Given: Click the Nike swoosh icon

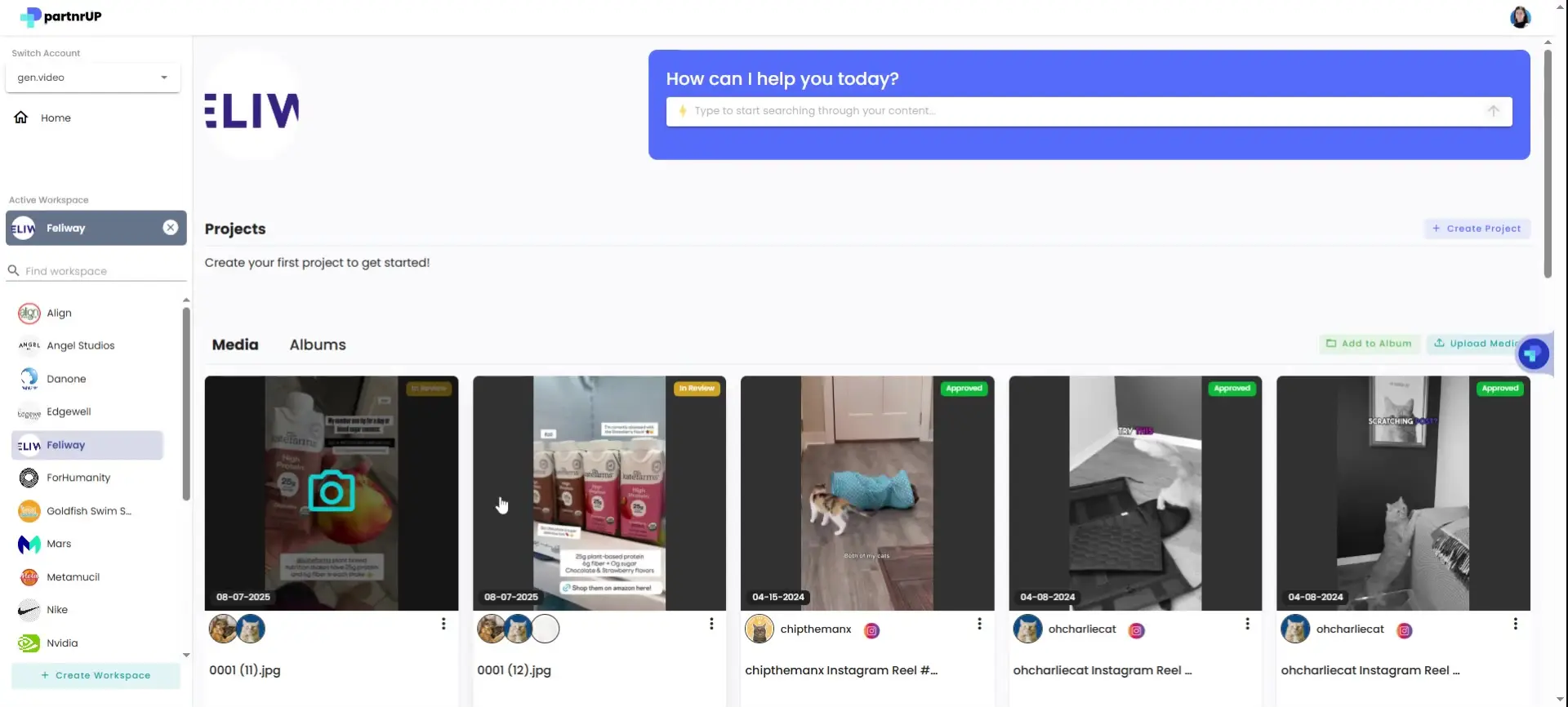Looking at the screenshot, I should pyautogui.click(x=29, y=610).
